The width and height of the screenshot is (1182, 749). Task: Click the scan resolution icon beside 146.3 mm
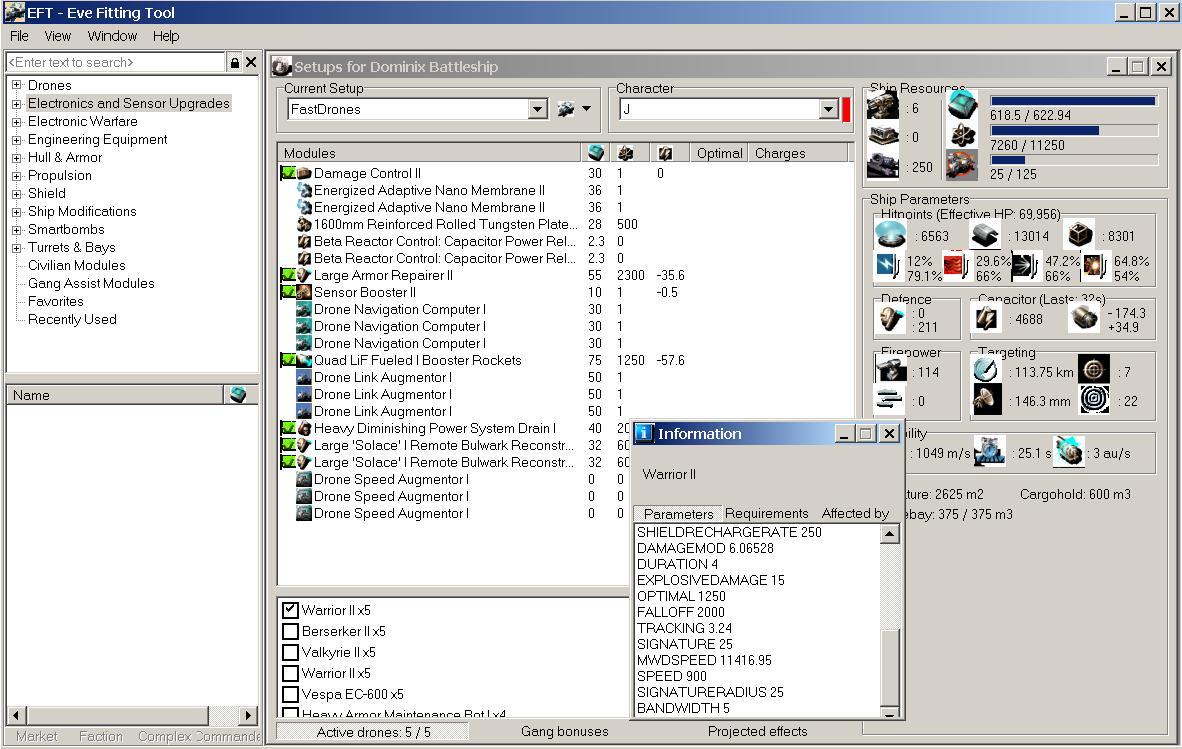pos(986,400)
